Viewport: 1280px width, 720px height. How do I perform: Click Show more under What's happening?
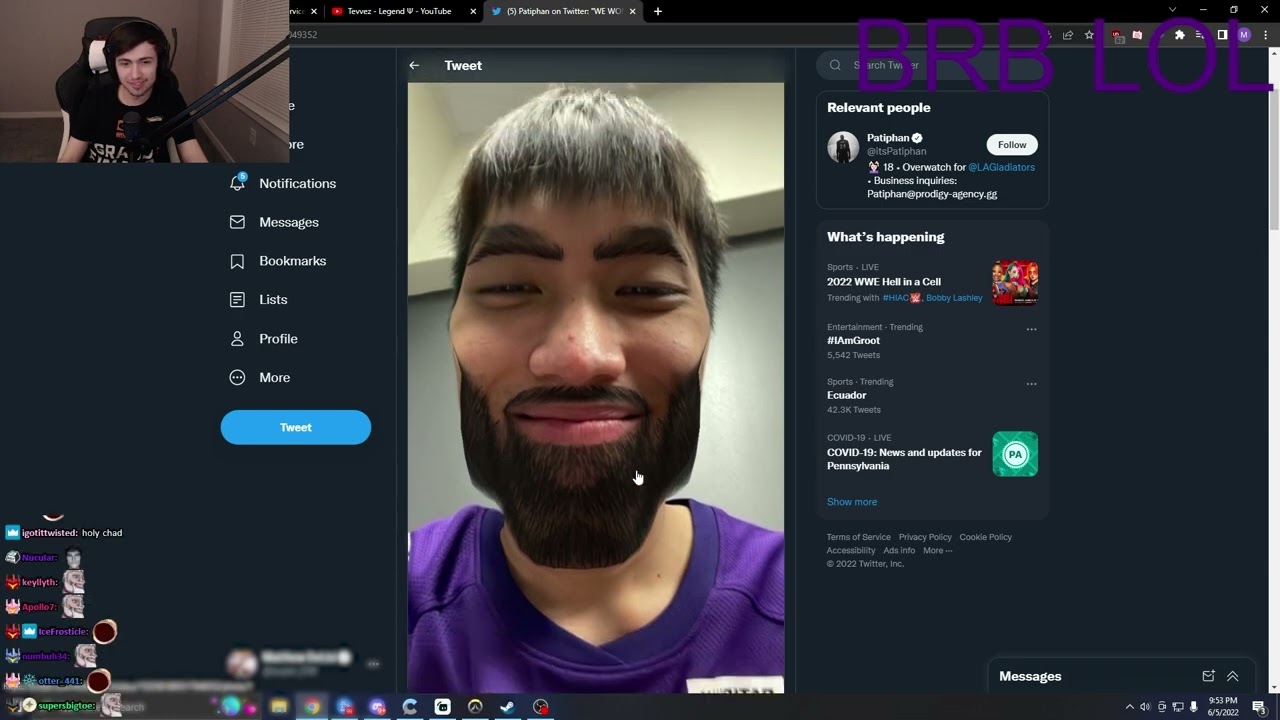click(852, 502)
